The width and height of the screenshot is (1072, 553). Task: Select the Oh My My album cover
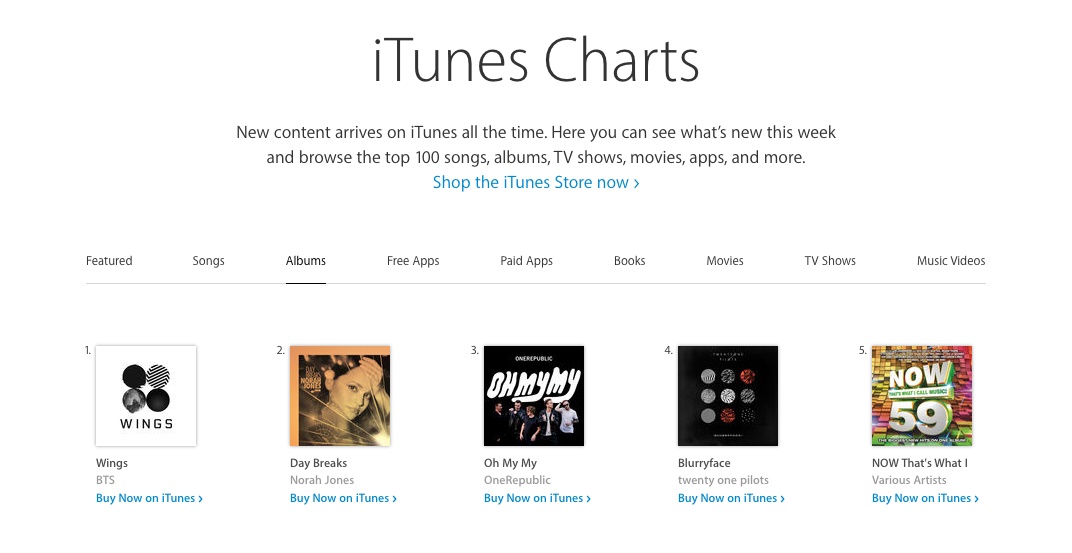click(x=534, y=396)
